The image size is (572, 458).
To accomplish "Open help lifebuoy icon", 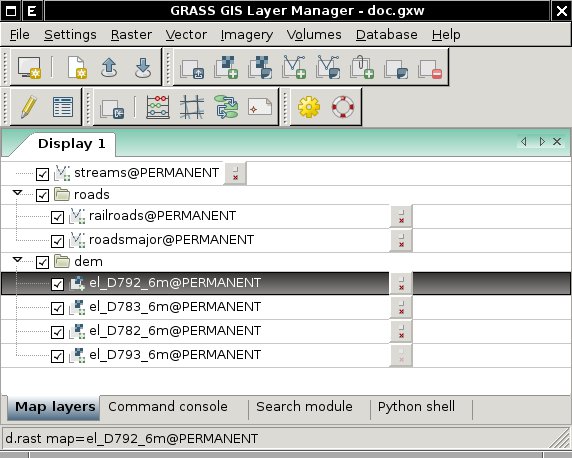I will [343, 107].
